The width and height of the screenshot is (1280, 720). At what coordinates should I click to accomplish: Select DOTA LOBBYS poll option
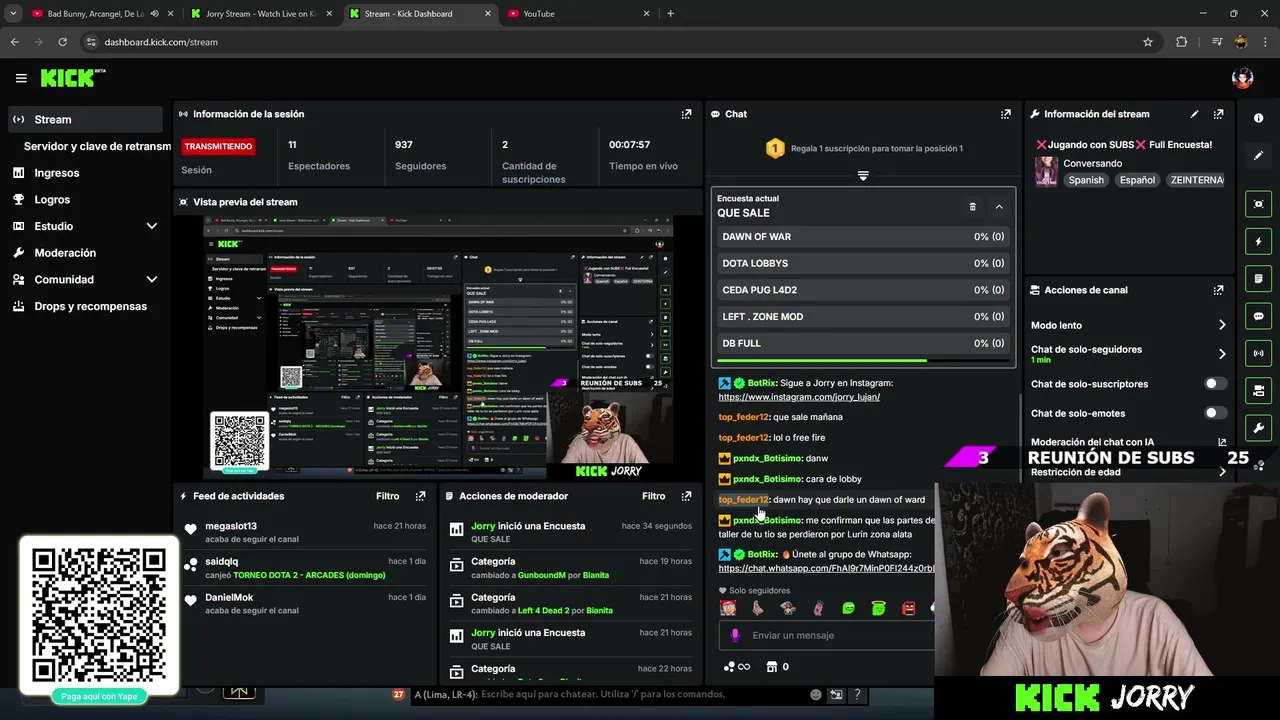pos(863,263)
